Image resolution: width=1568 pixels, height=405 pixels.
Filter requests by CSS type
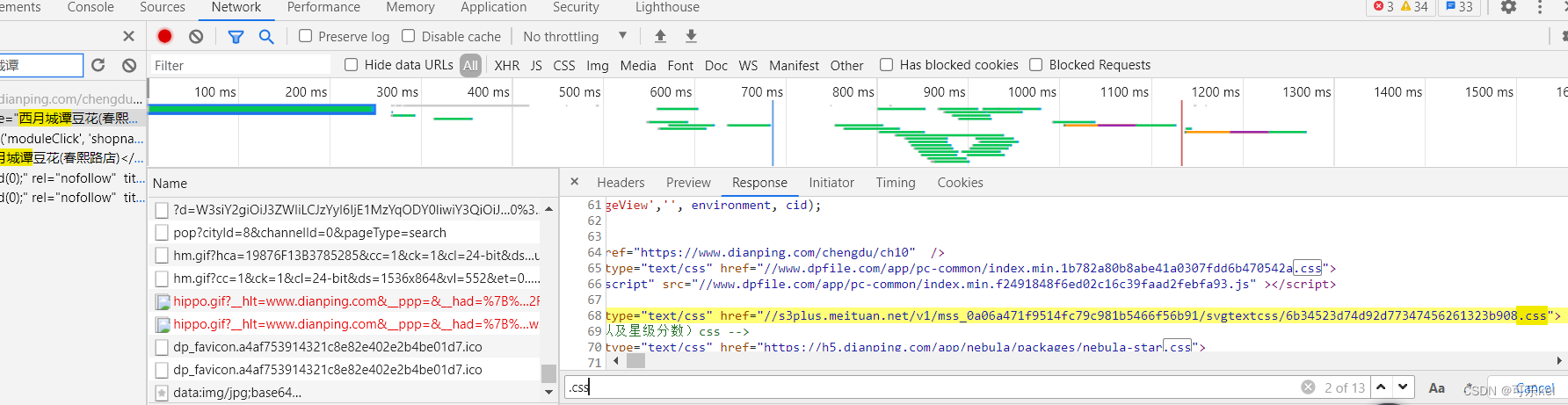564,65
